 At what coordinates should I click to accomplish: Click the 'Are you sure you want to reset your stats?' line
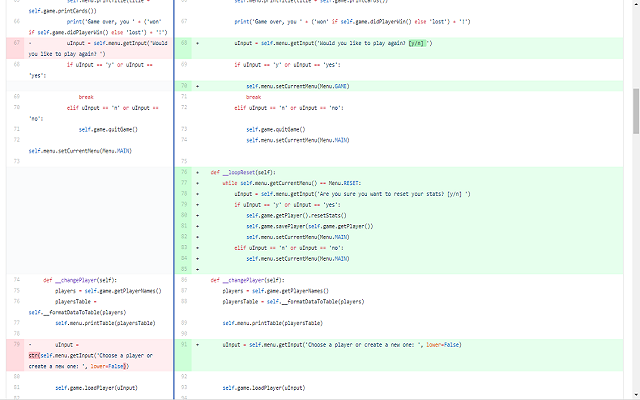tap(352, 194)
